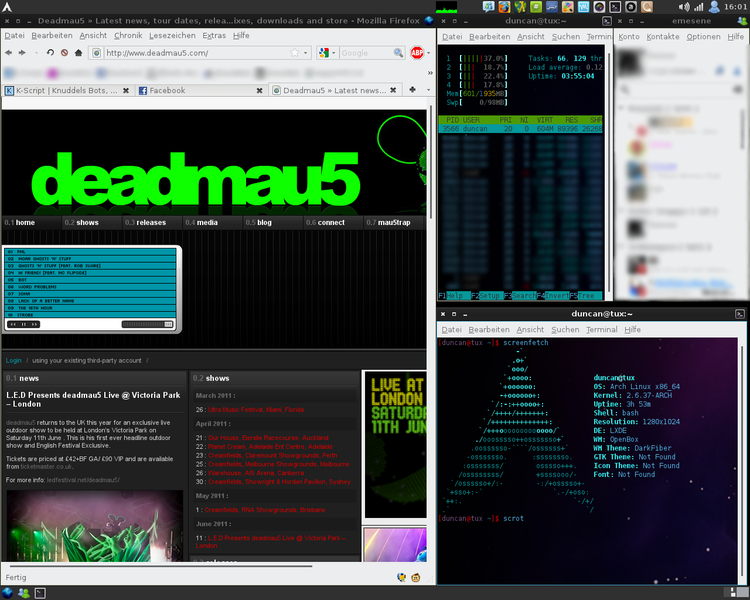Click the F1 Help button in htop
This screenshot has height=600, width=750.
pos(451,296)
